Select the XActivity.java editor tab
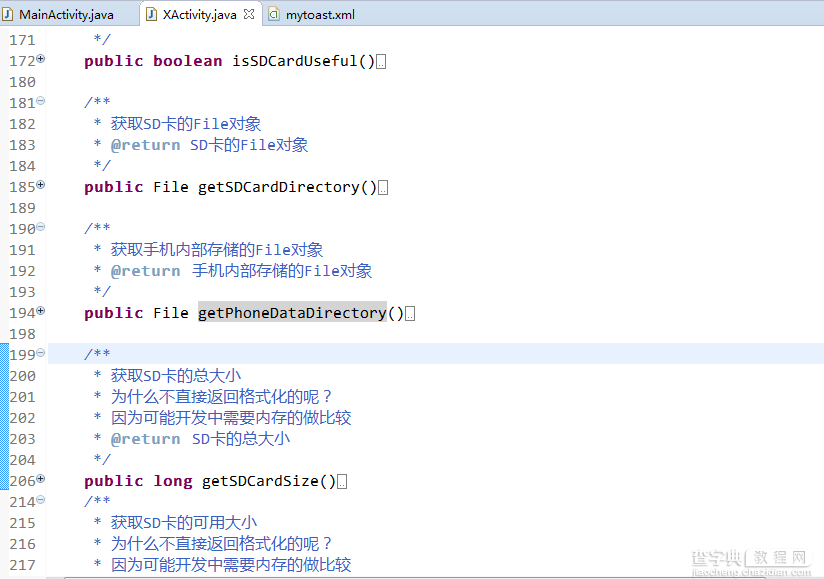 coord(200,15)
